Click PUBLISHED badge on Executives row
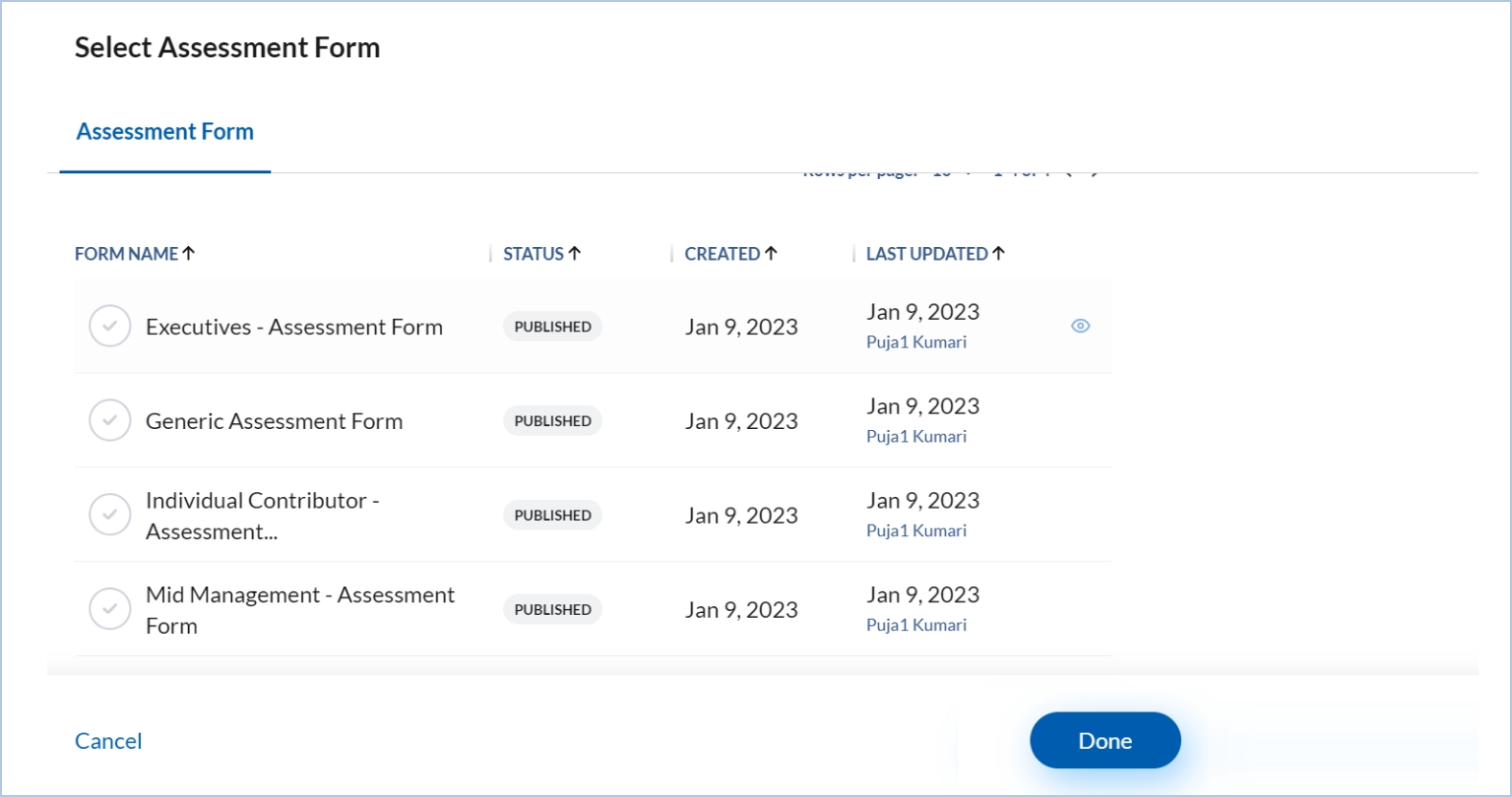 click(x=552, y=327)
